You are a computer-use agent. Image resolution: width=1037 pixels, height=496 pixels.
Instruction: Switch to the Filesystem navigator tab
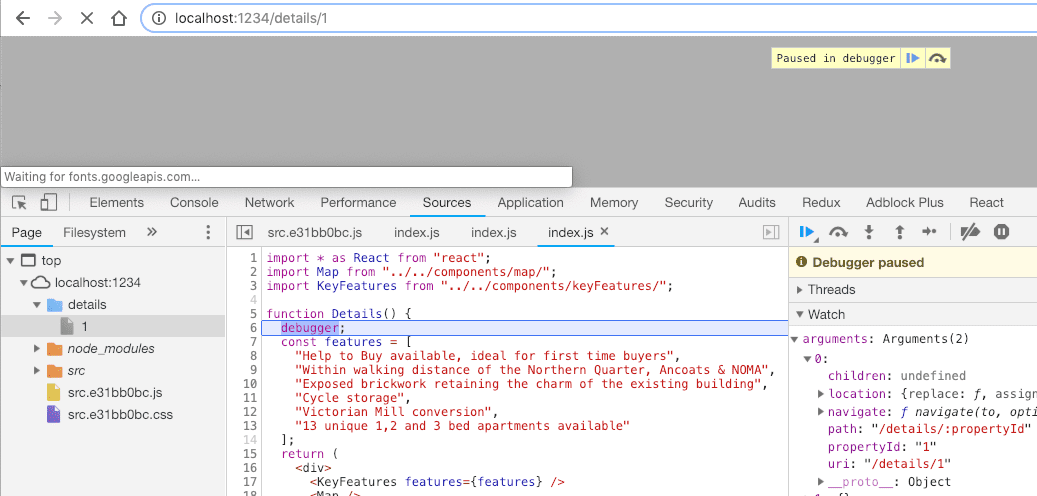coord(94,232)
